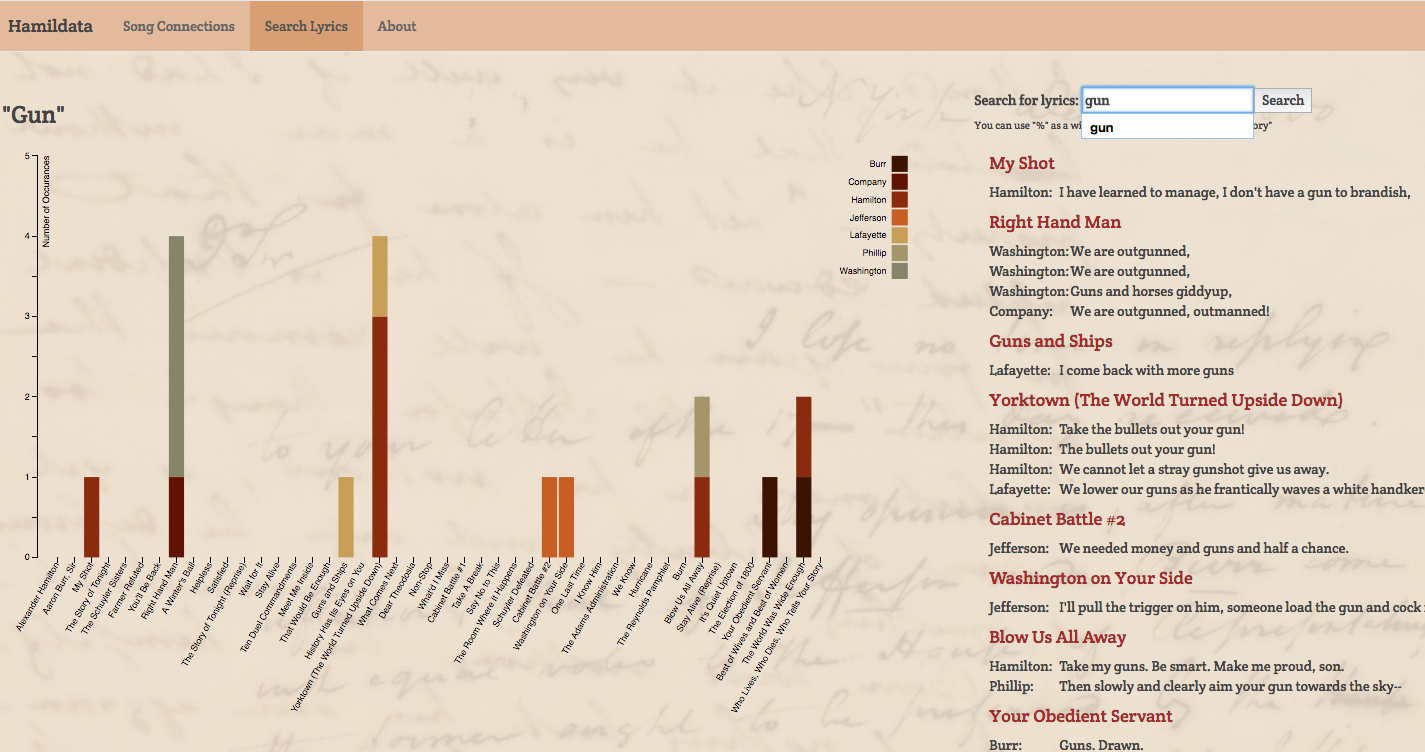Click Hamilton's top segment of World Was Wide Enough bar
This screenshot has height=752, width=1425.
[804, 437]
